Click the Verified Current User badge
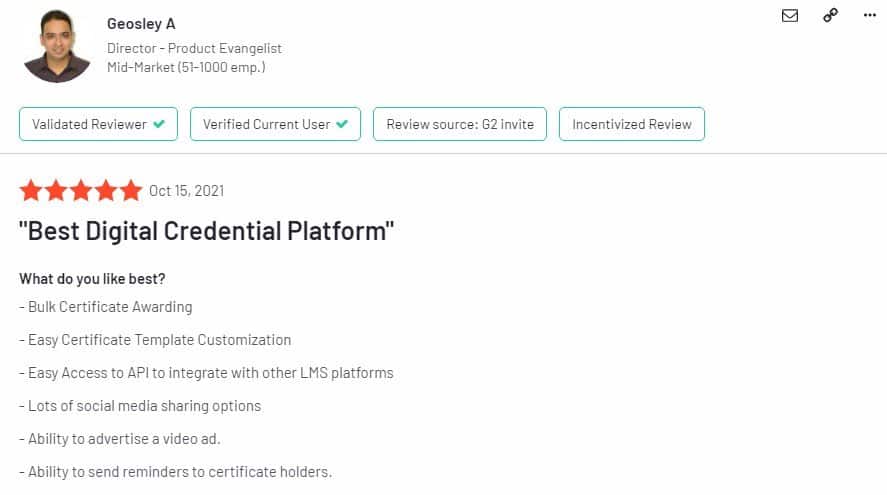Image resolution: width=887 pixels, height=495 pixels. pyautogui.click(x=275, y=125)
